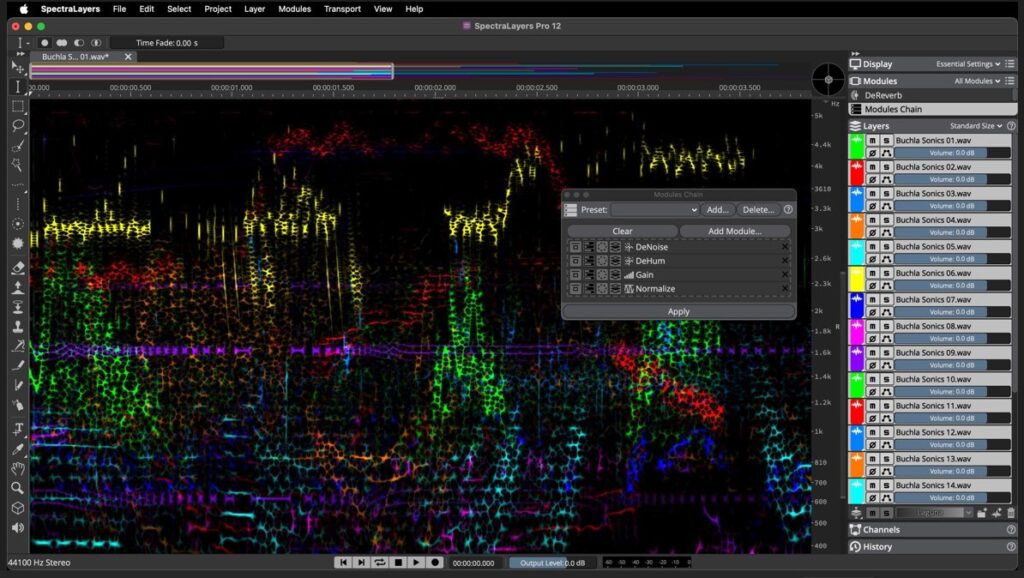
Task: Click the Add... preset button
Action: coord(717,210)
